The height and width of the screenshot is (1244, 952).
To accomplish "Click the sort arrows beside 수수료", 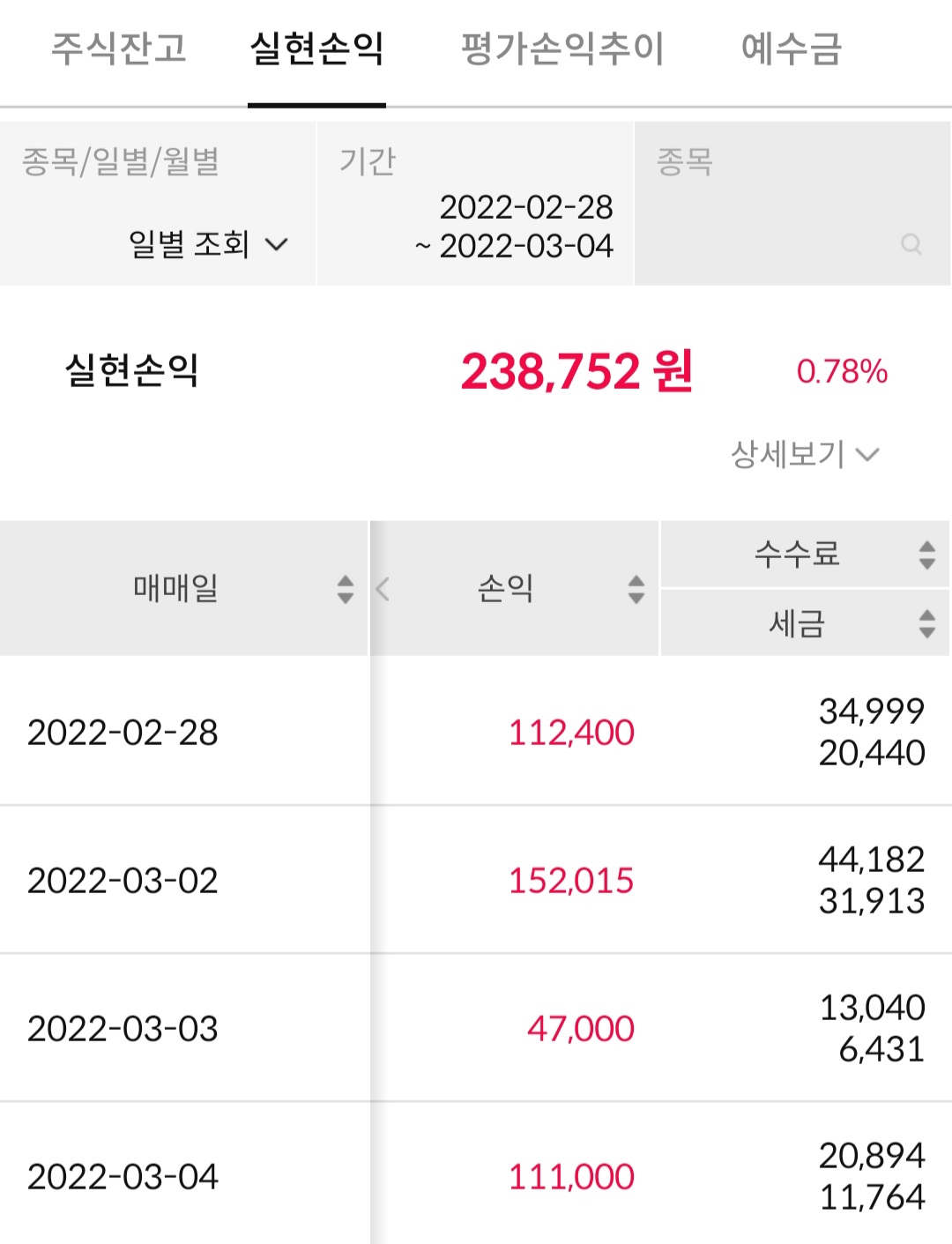I will [x=926, y=555].
